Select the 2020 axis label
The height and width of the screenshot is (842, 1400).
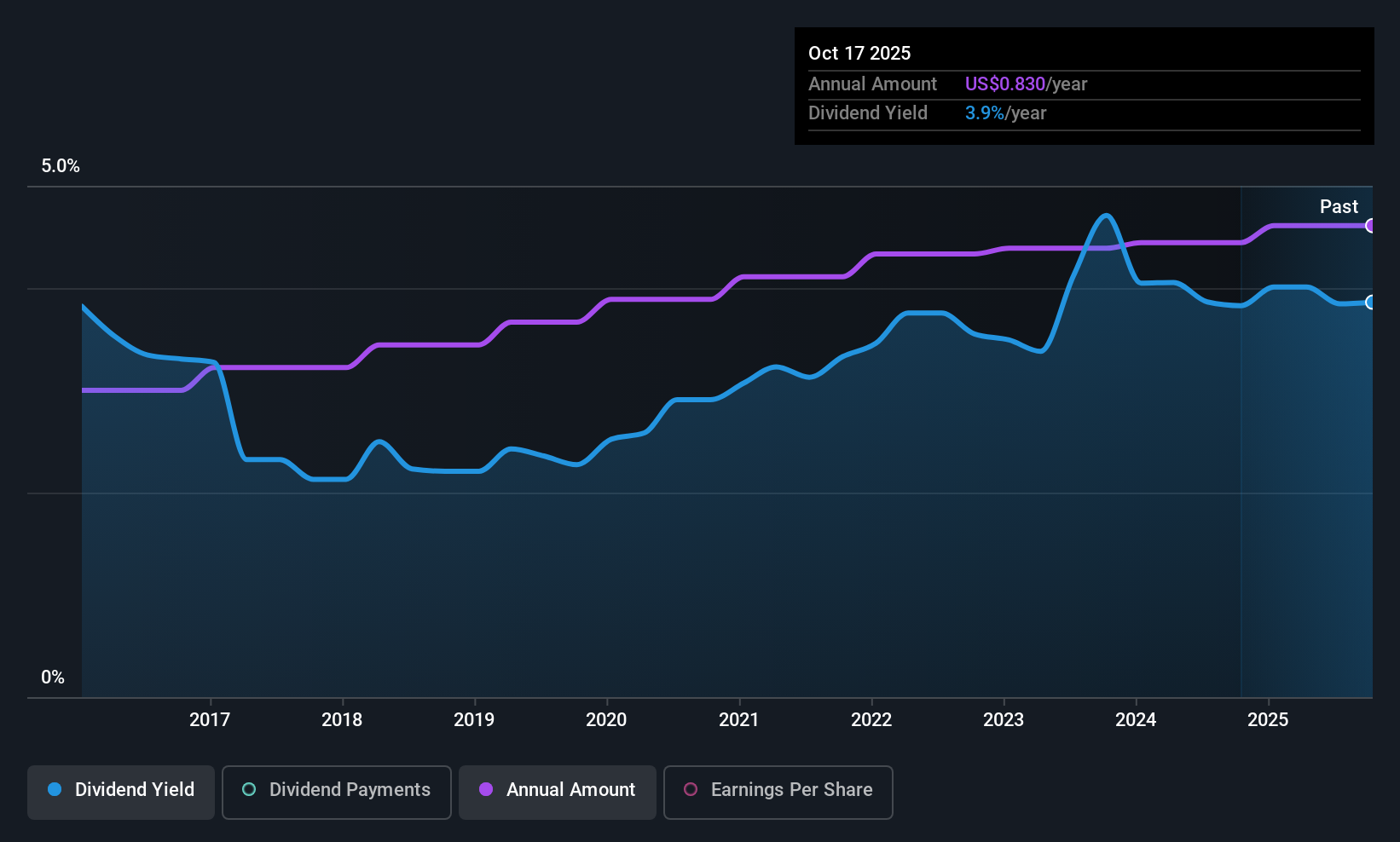pos(606,719)
